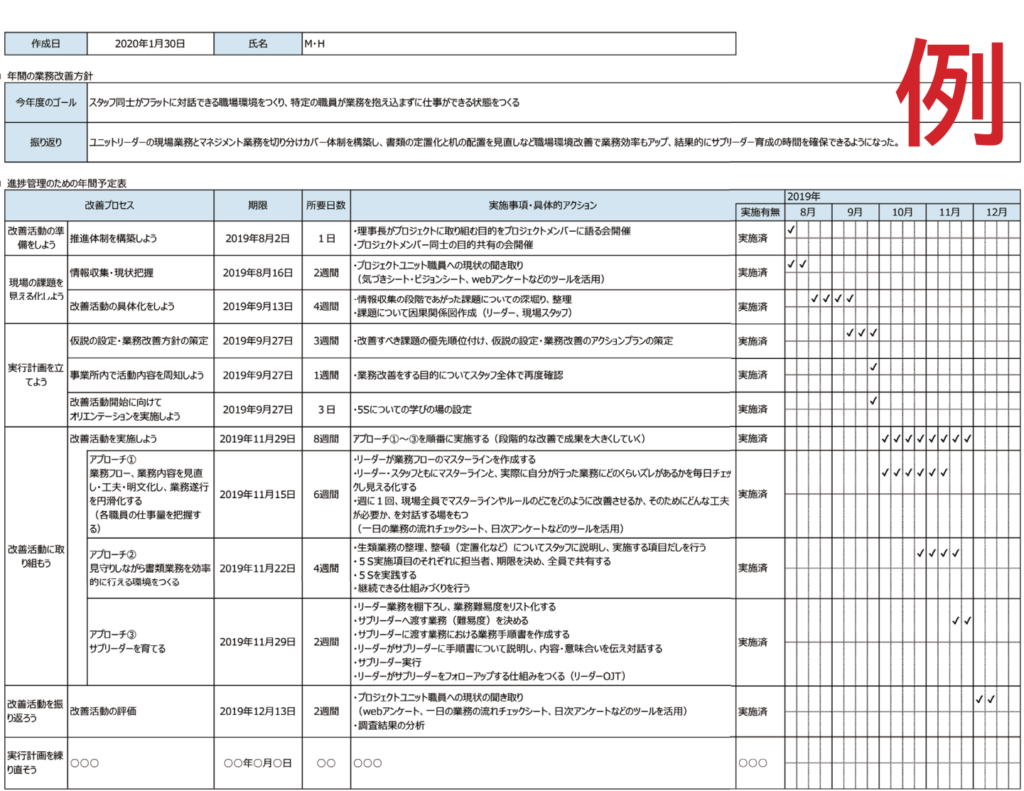
Task: Click the August checkmark in 推進体制を構築しよう row
Action: tap(791, 230)
